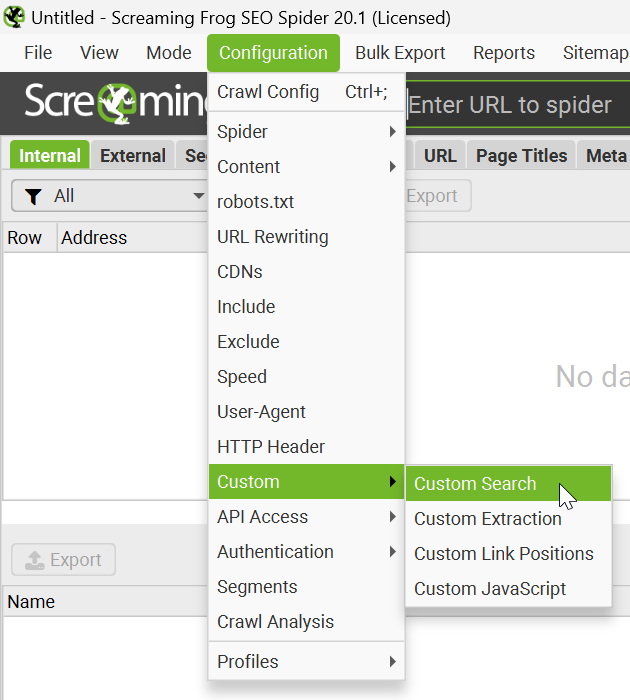This screenshot has height=700, width=630.
Task: Open Segments configuration
Action: (x=306, y=587)
